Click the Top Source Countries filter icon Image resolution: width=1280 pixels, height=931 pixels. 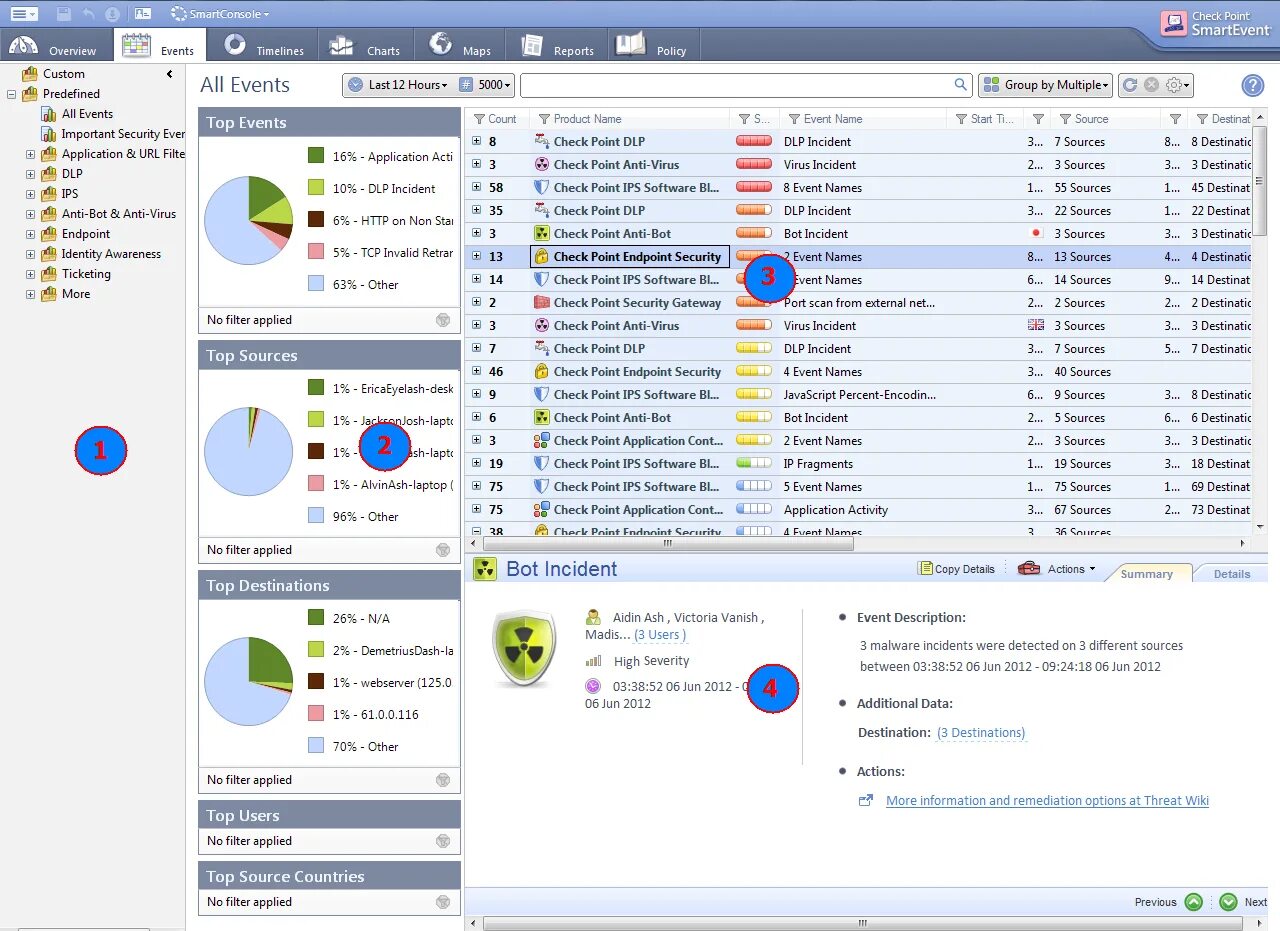pyautogui.click(x=443, y=902)
